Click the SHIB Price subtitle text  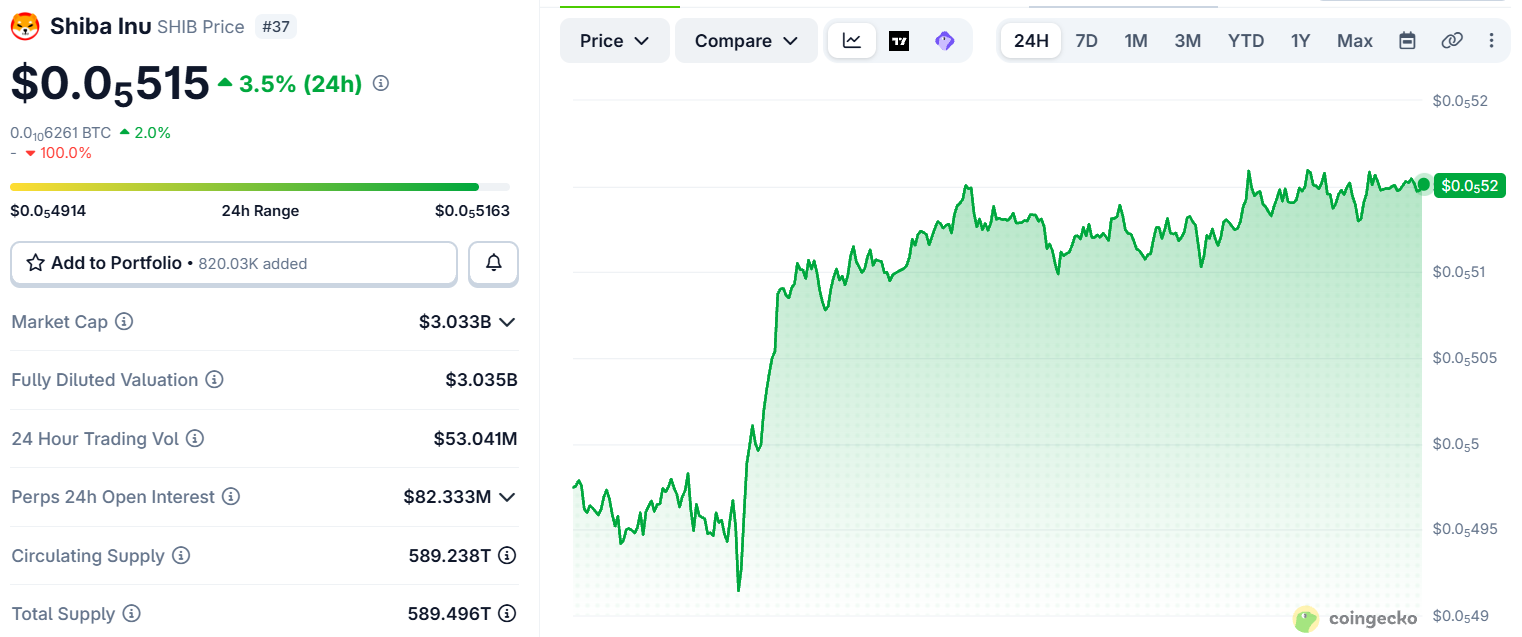click(x=201, y=27)
